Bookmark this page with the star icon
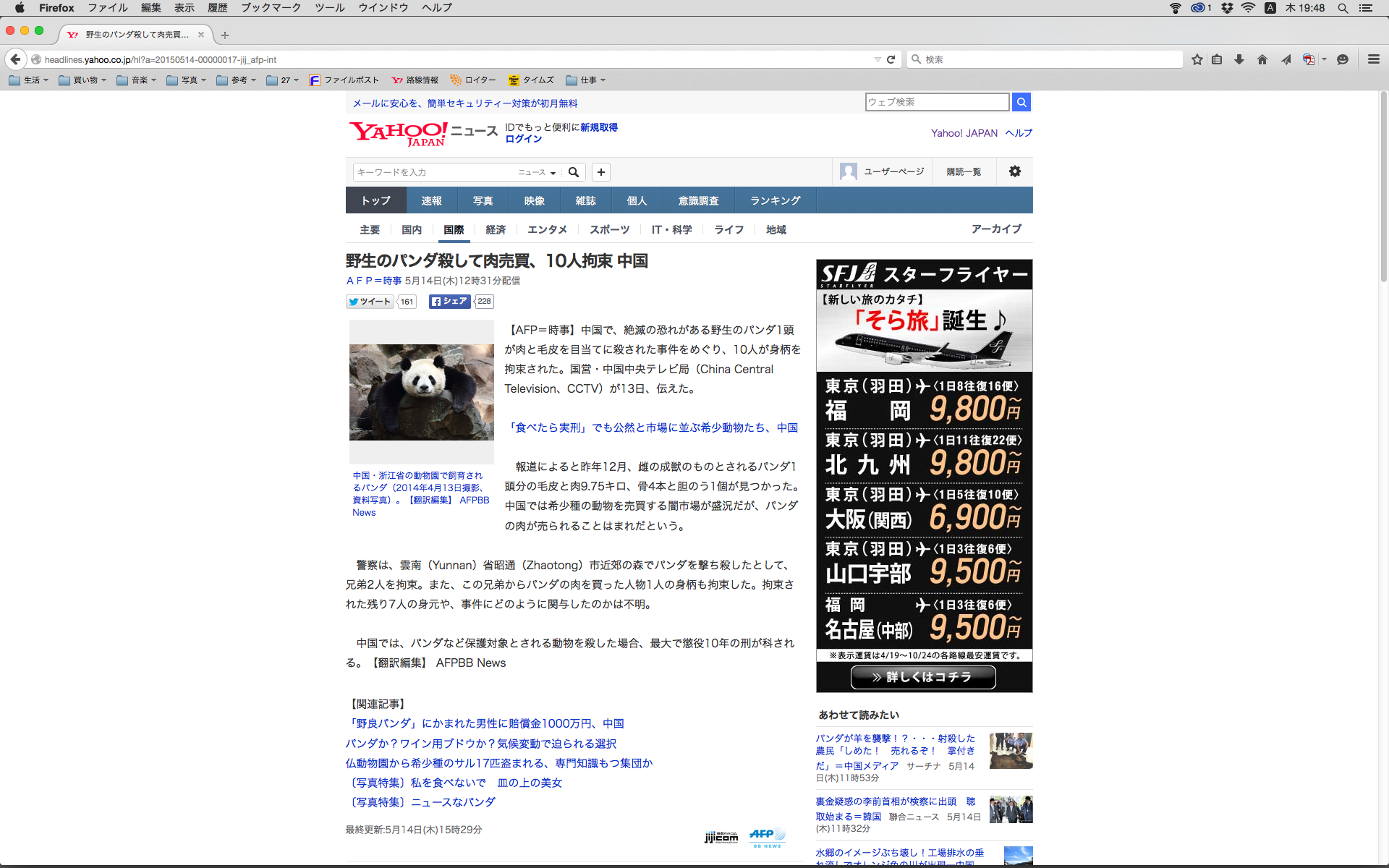Screen dimensions: 1389x868 [1197, 59]
